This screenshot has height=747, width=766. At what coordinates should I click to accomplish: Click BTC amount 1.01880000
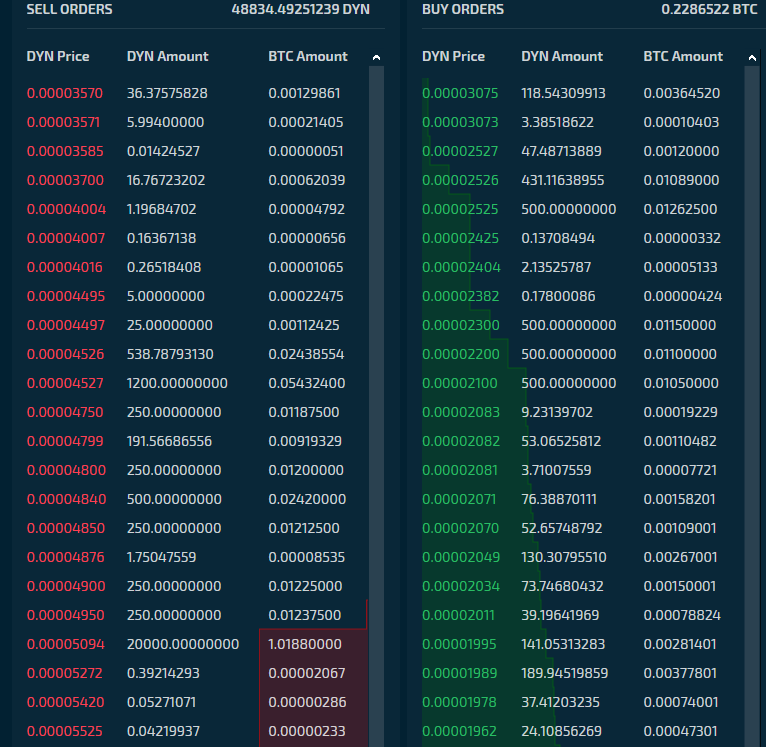tap(305, 644)
